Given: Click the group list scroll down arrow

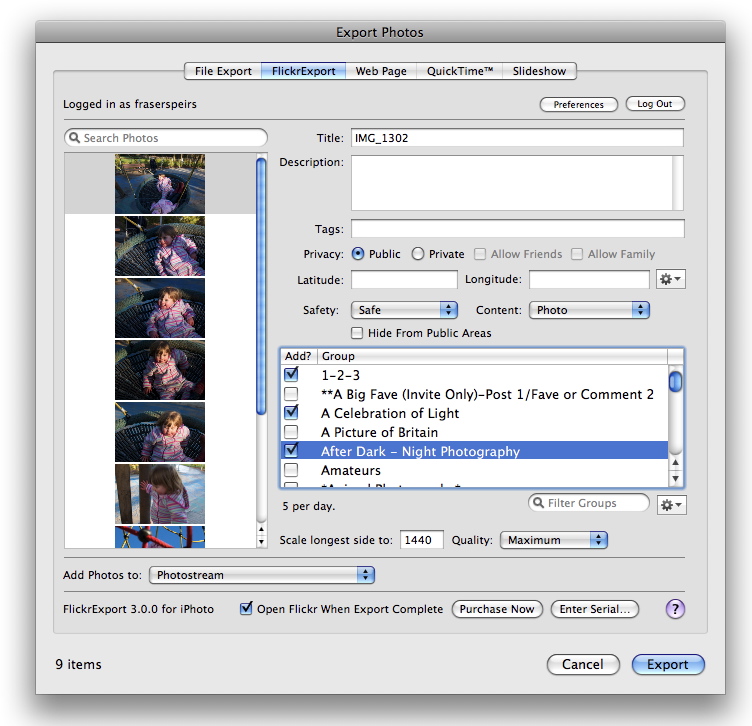Looking at the screenshot, I should (675, 479).
